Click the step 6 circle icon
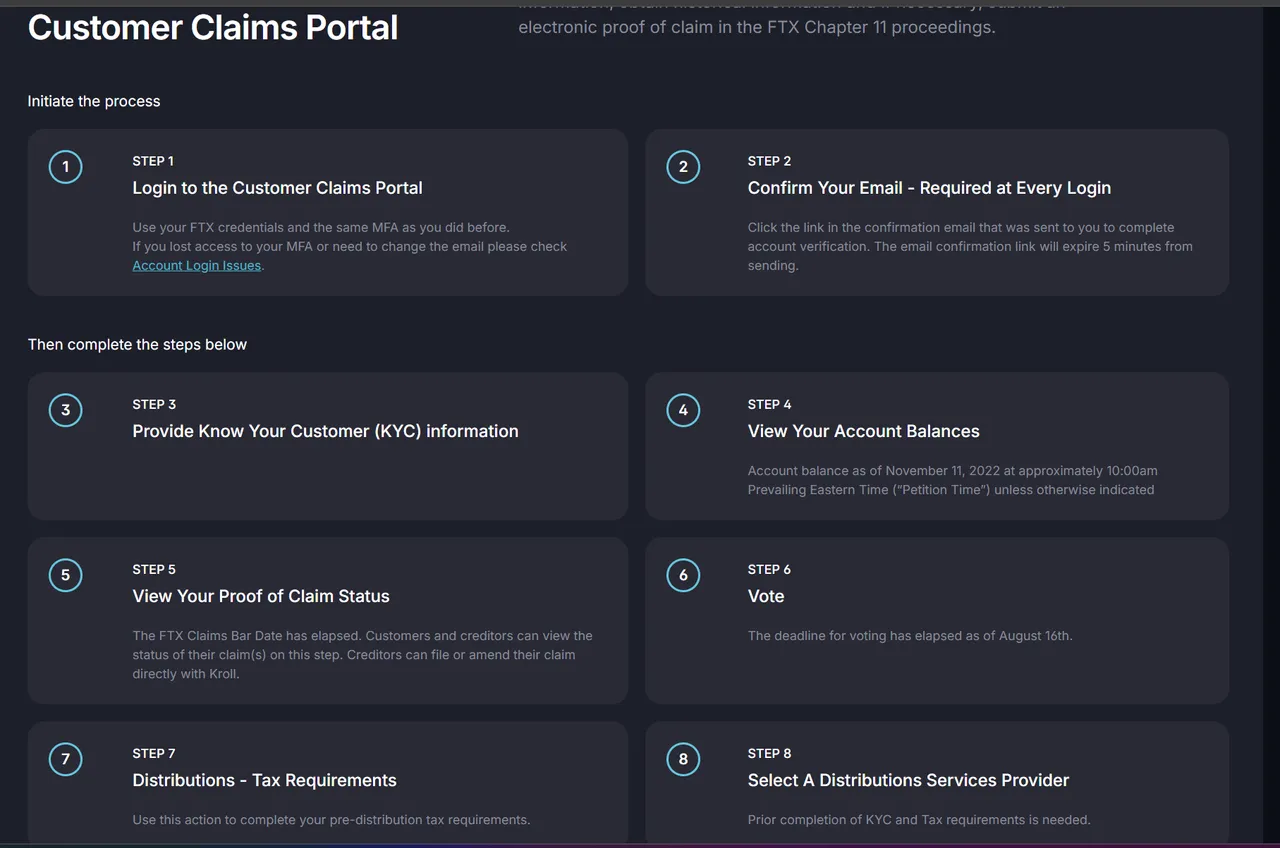 click(x=683, y=575)
